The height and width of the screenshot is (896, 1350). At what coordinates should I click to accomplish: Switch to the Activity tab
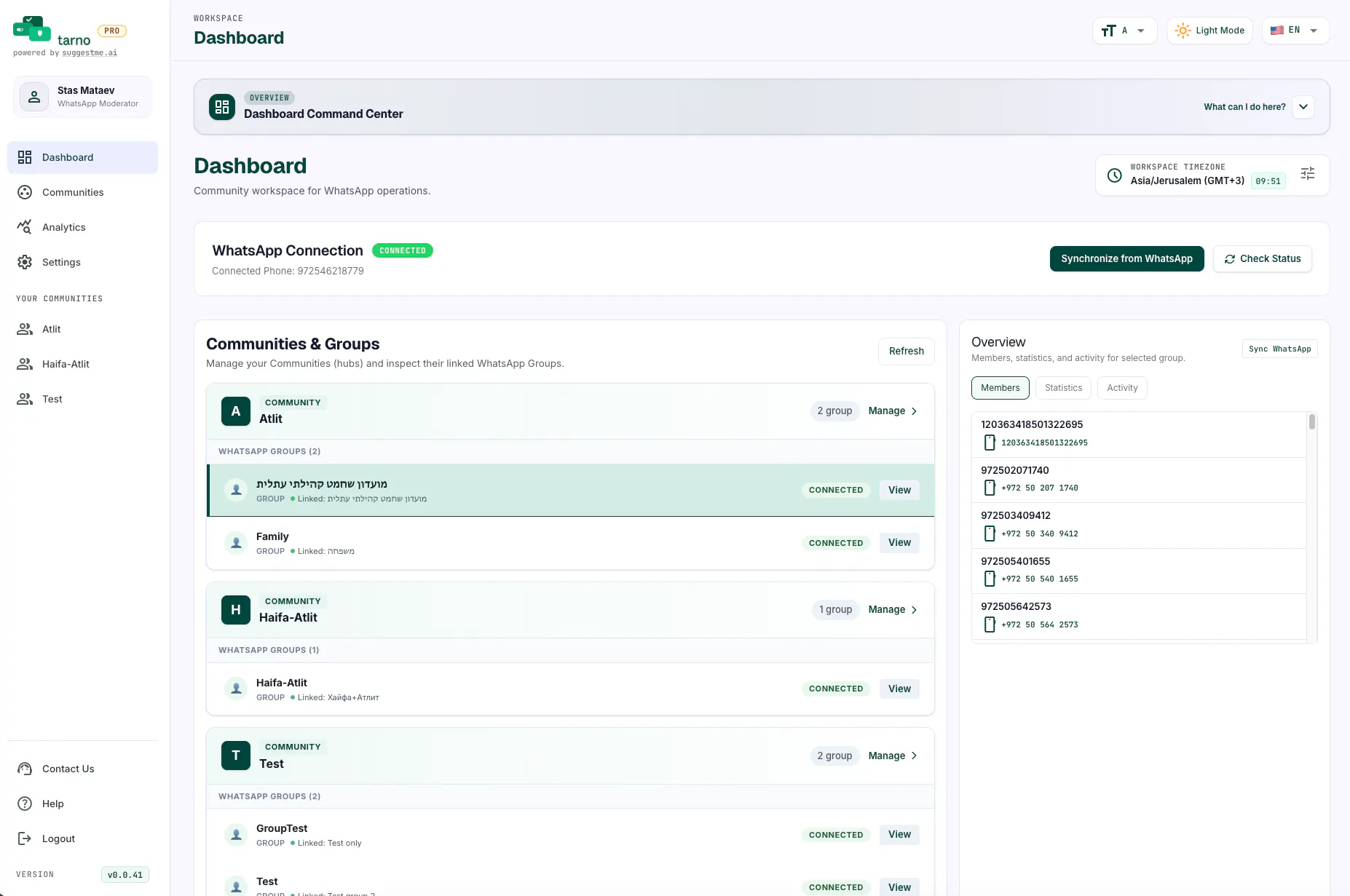point(1122,388)
